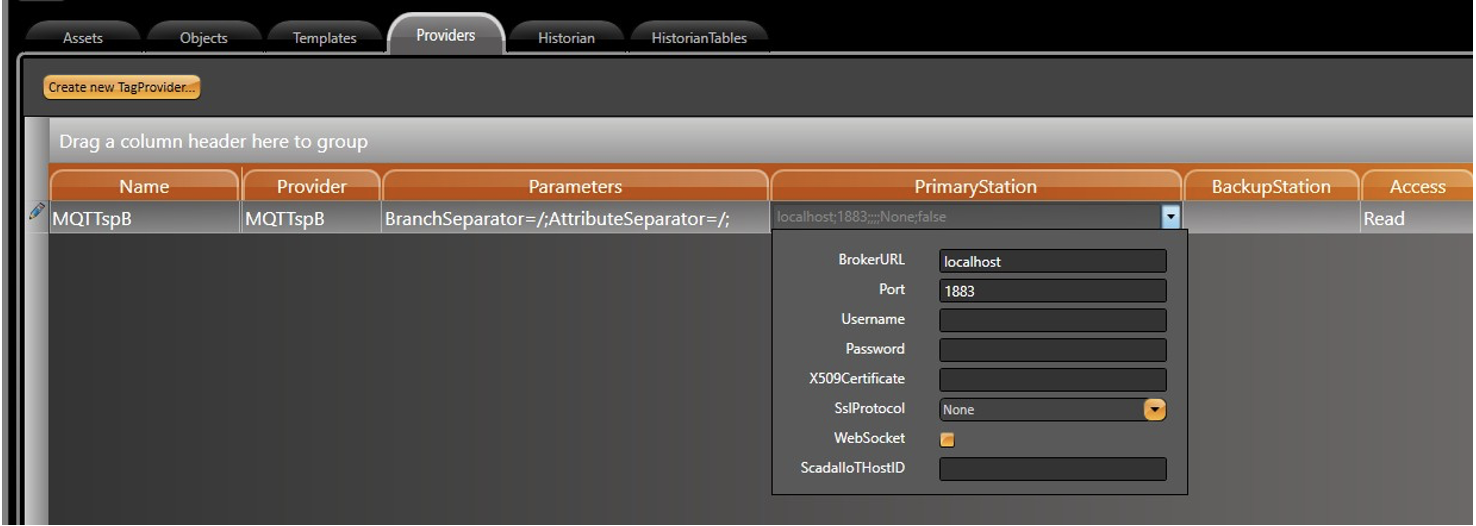Expand the PrimaryStation dropdown arrow
The height and width of the screenshot is (526, 1476).
tap(1170, 217)
